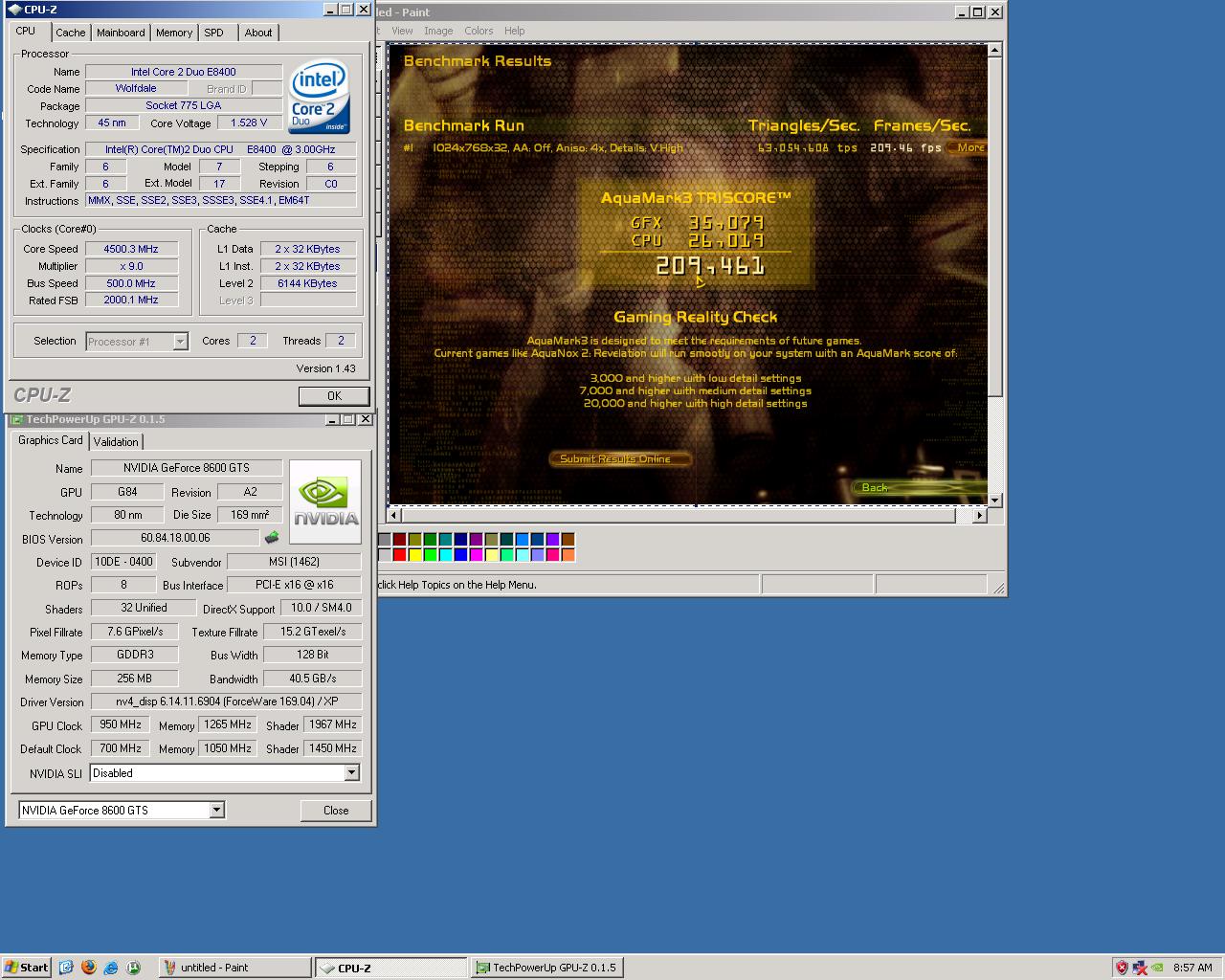This screenshot has width=1225, height=980.
Task: Click the GPU-Z title bar icon
Action: [x=16, y=419]
